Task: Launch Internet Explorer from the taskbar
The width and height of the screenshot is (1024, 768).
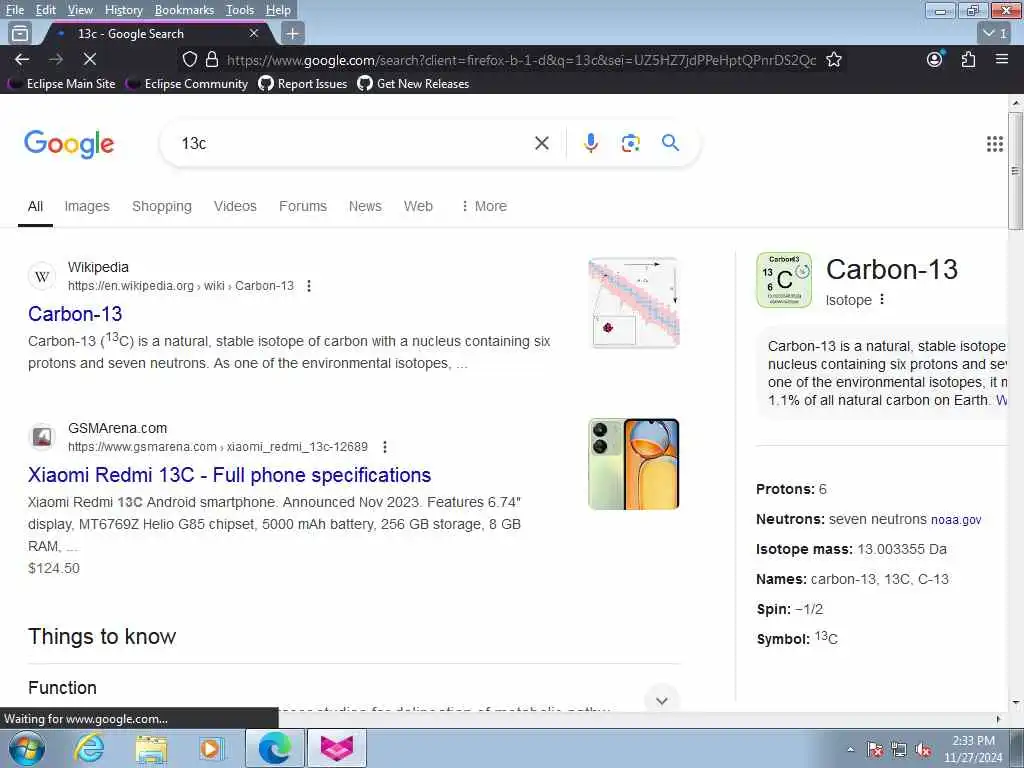Action: click(x=88, y=748)
